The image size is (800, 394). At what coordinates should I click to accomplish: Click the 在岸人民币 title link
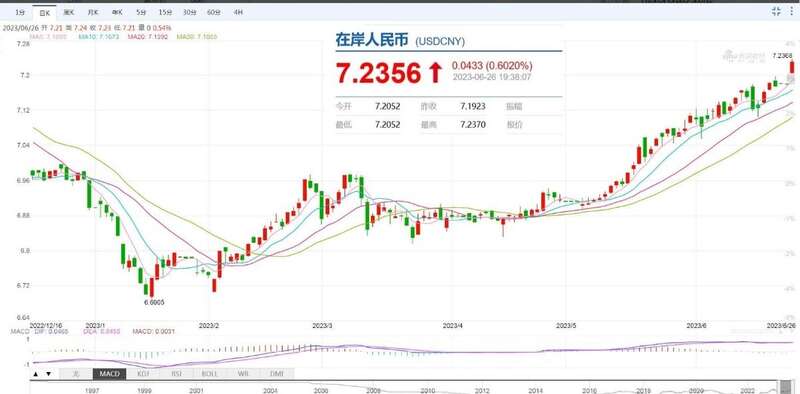(x=372, y=40)
